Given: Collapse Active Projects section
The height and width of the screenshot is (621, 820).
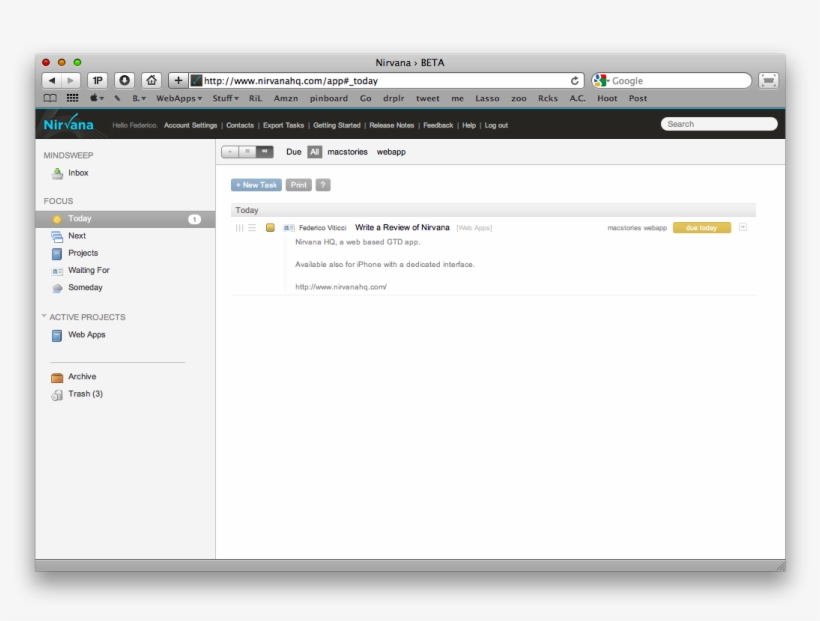Looking at the screenshot, I should coord(44,317).
